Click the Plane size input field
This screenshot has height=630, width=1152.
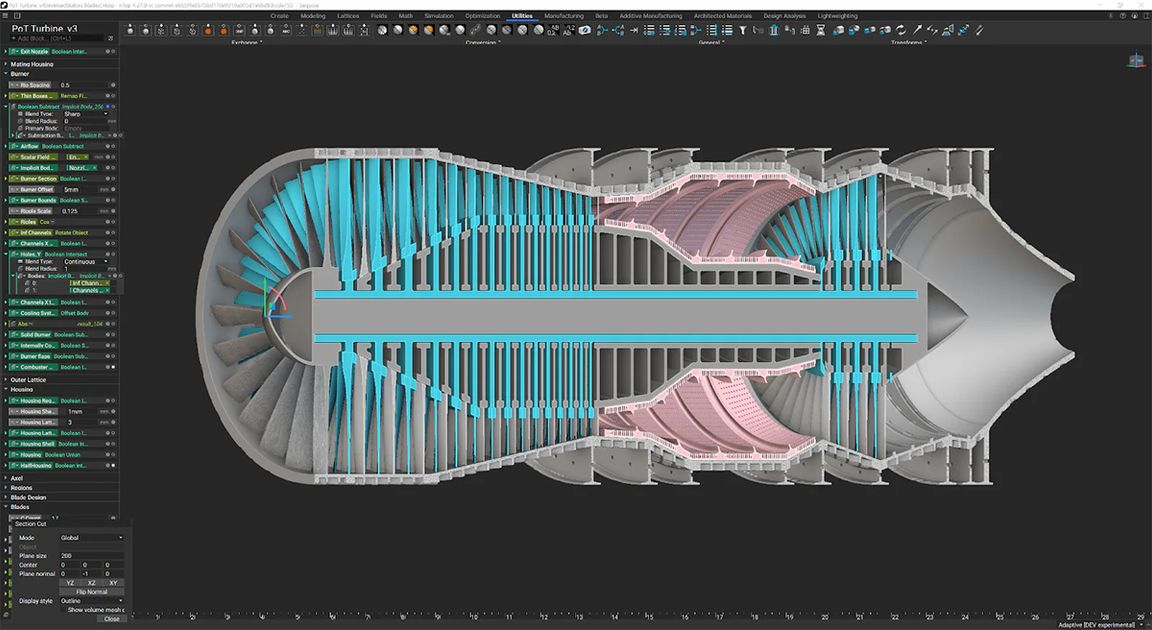click(x=91, y=556)
